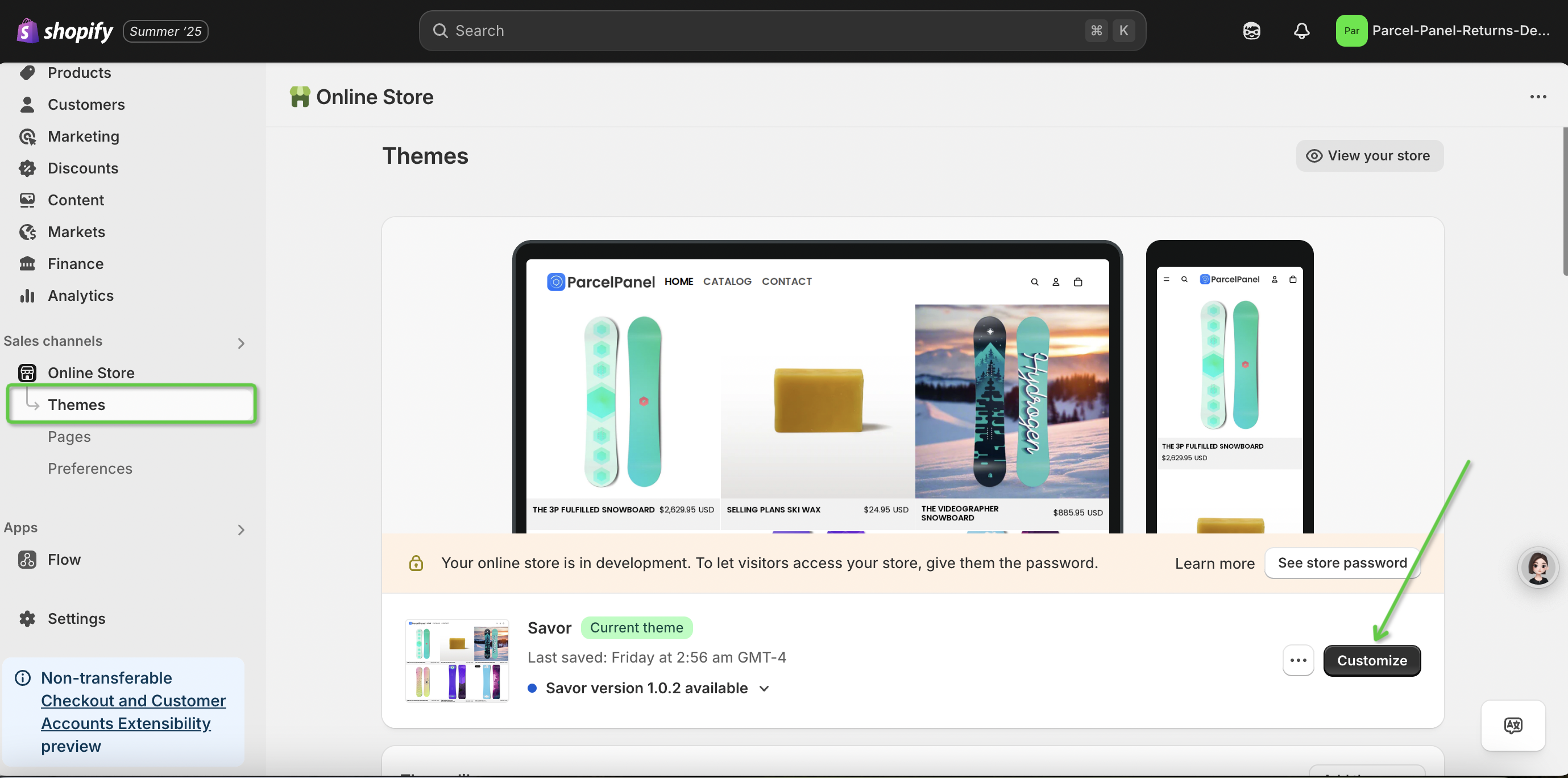Open the Sidekick assistant icon in top bar
Image resolution: width=1568 pixels, height=778 pixels.
[x=1251, y=31]
